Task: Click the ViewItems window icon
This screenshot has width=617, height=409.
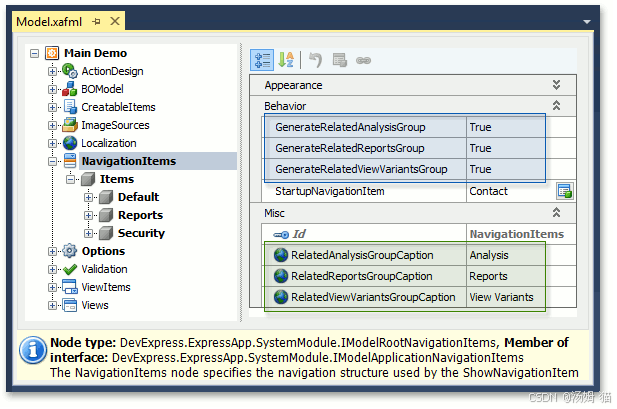Action: click(x=70, y=287)
